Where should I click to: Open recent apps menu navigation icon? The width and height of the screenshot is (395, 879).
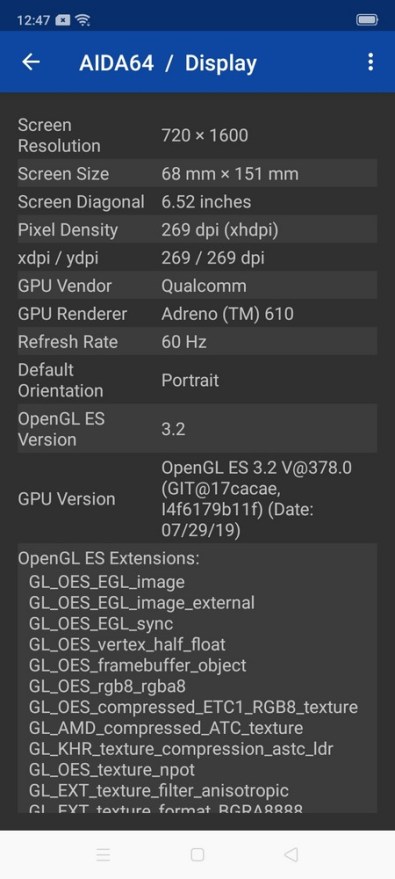tap(103, 854)
